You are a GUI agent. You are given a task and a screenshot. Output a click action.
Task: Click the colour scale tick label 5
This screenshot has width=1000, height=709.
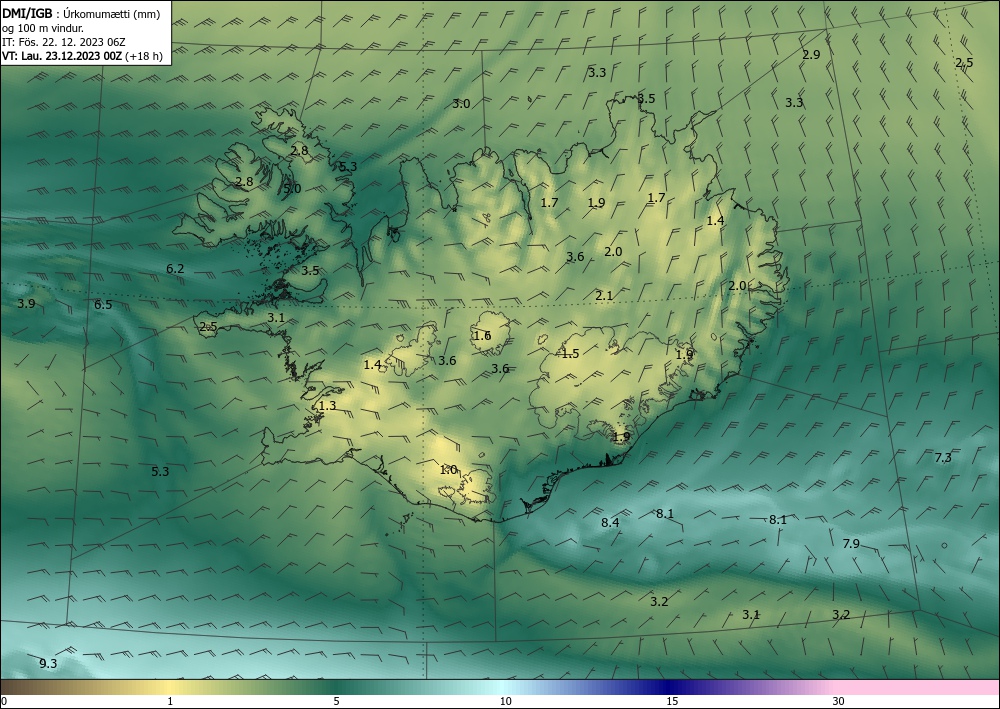click(336, 701)
